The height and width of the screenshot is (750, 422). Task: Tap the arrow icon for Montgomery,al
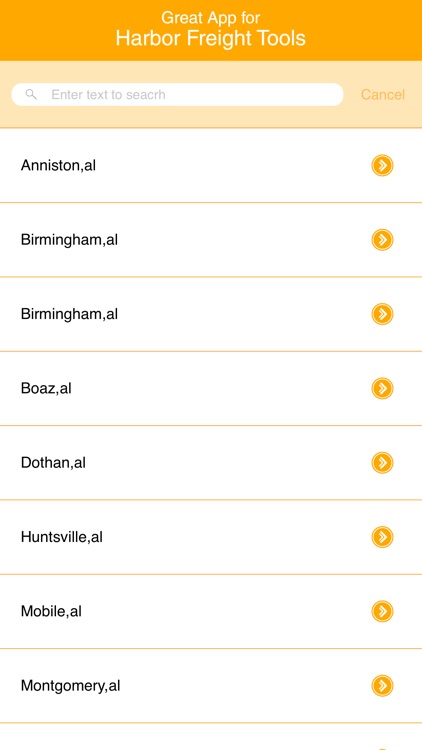(382, 685)
